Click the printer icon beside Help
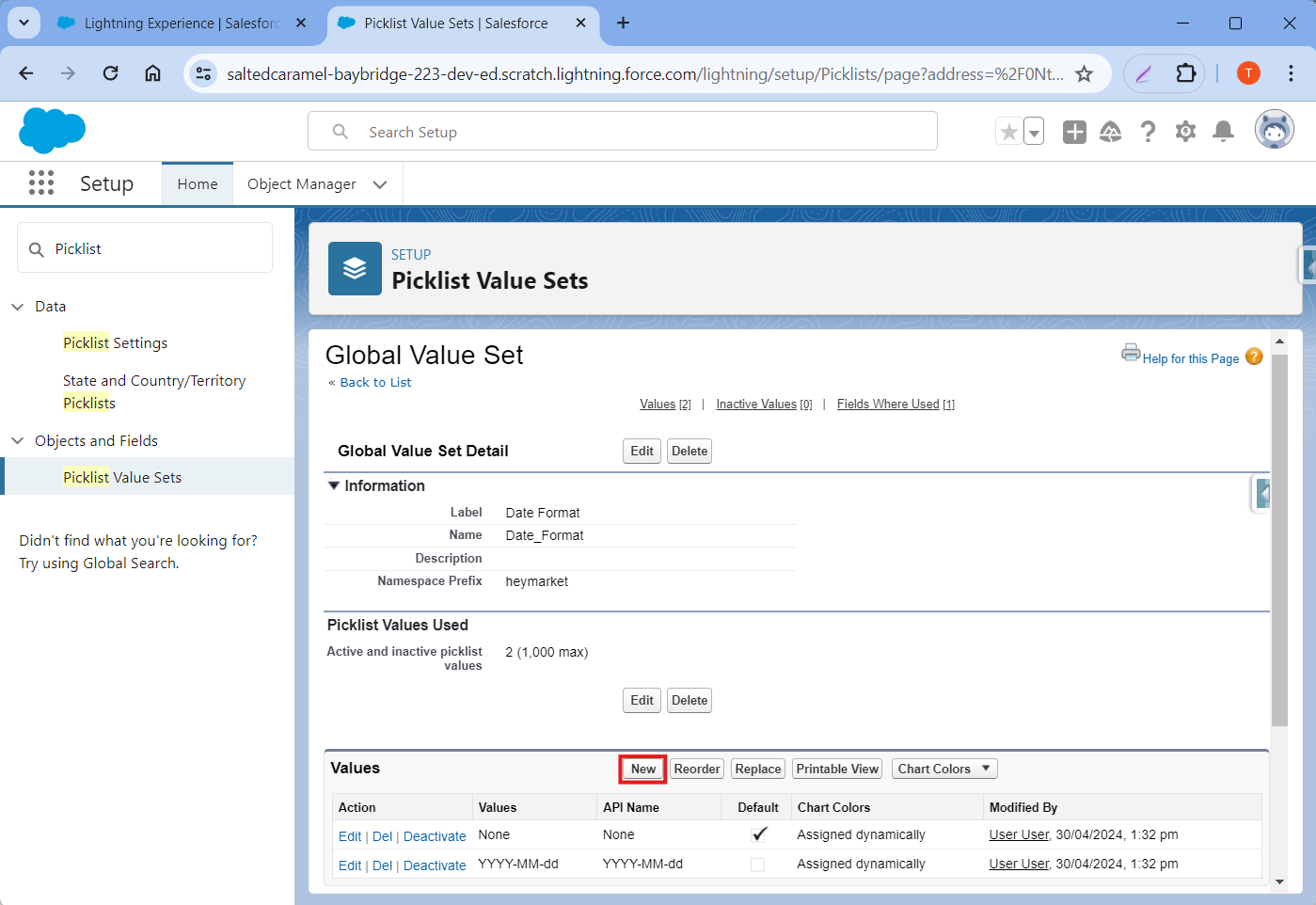The width and height of the screenshot is (1316, 905). tap(1131, 353)
